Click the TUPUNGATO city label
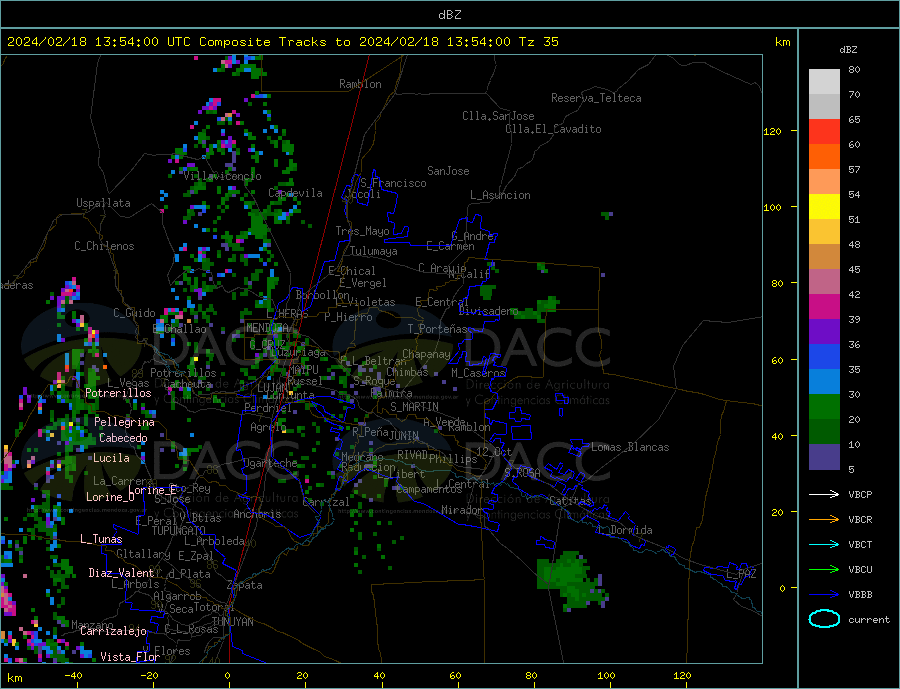The height and width of the screenshot is (689, 900). (x=179, y=531)
